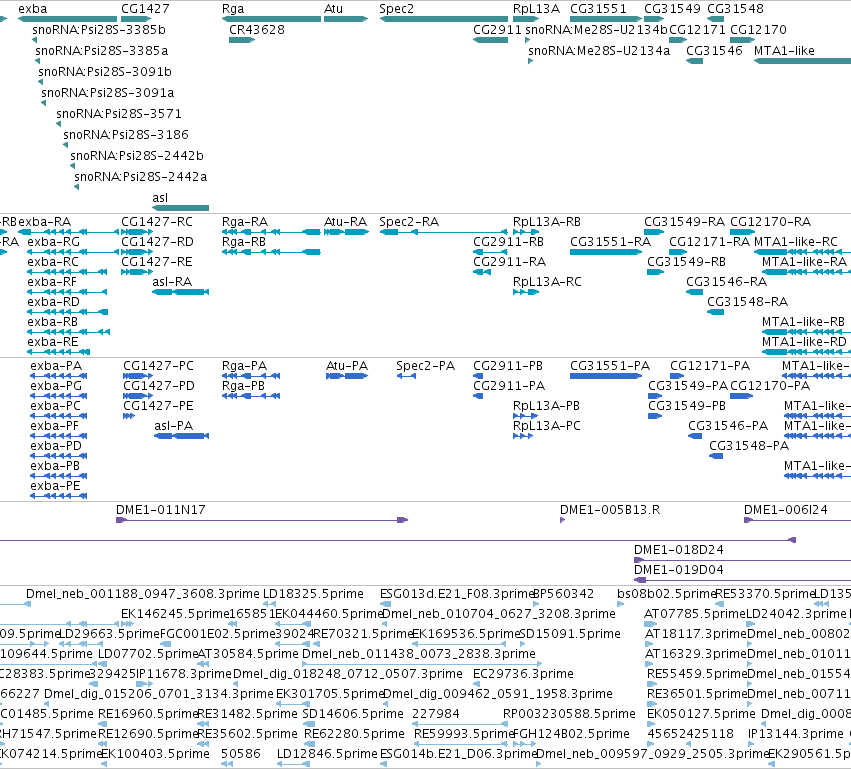Click transcript CG31551-RA label
The image size is (851, 769).
pyautogui.click(x=610, y=242)
